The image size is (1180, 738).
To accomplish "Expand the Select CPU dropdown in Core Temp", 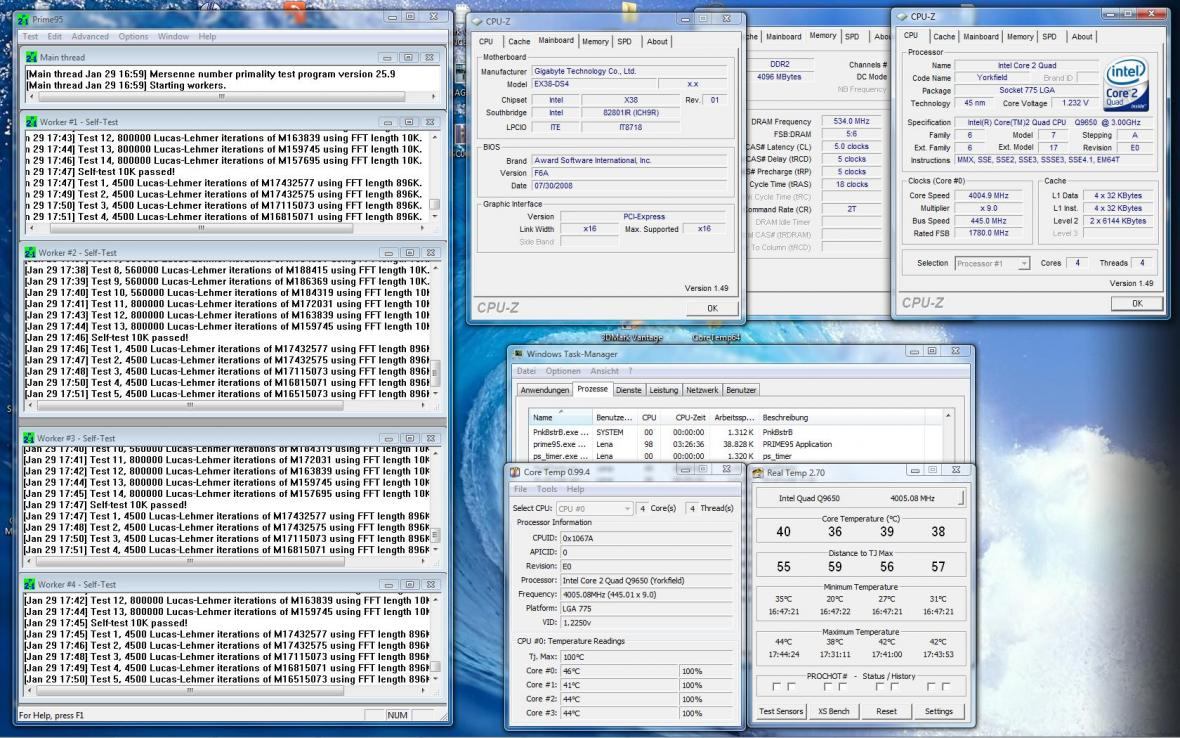I will tap(628, 509).
